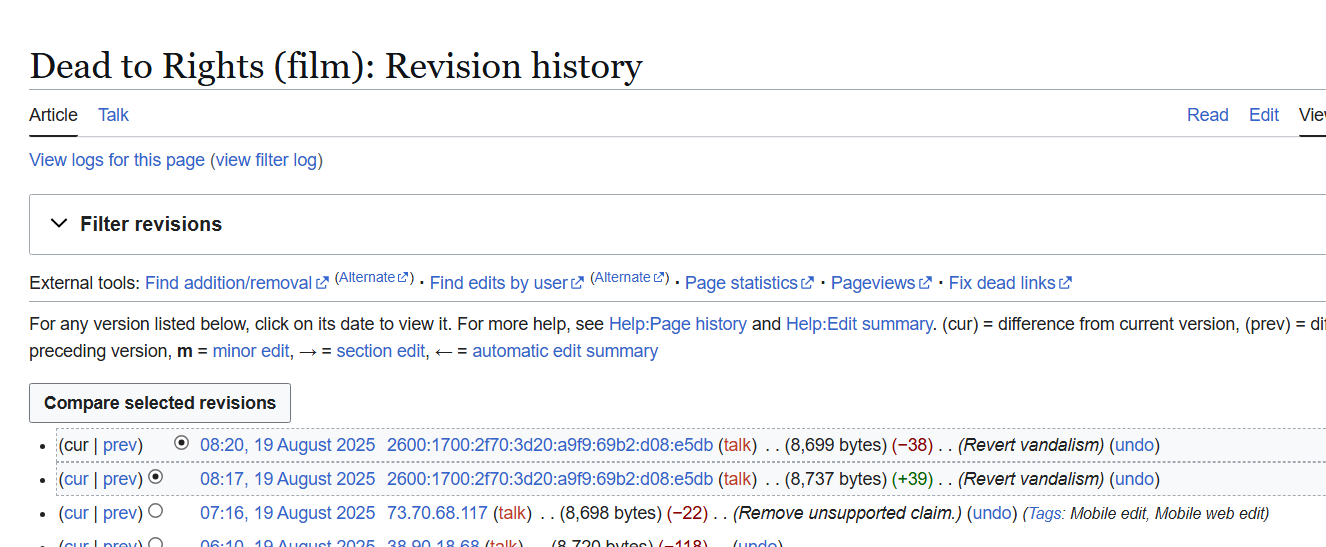Open Pageviews external link
The width and height of the screenshot is (1326, 547).
pos(881,283)
